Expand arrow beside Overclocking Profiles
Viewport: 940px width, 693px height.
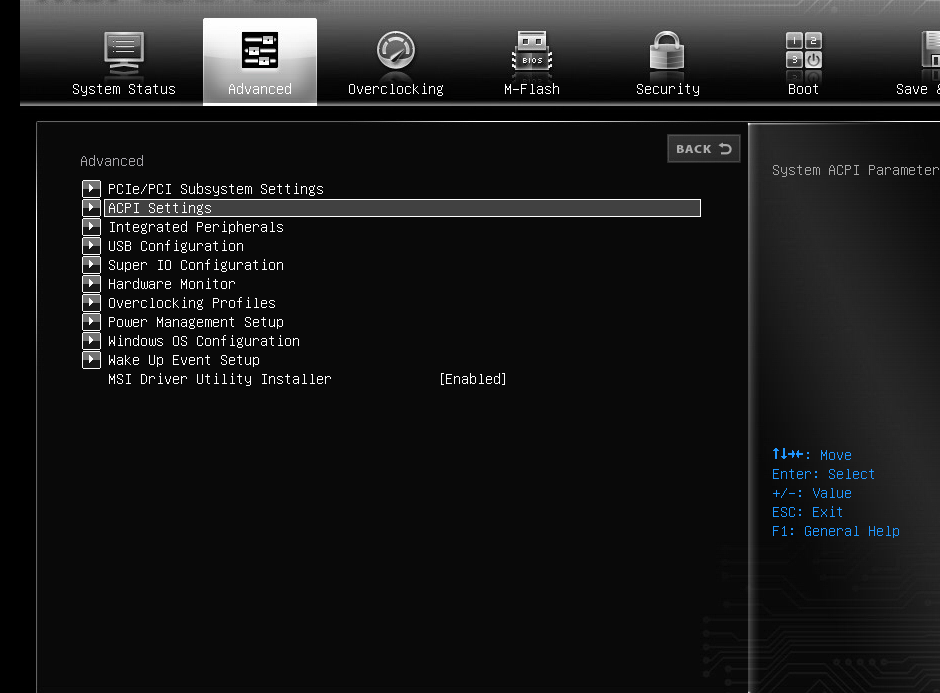(x=91, y=303)
